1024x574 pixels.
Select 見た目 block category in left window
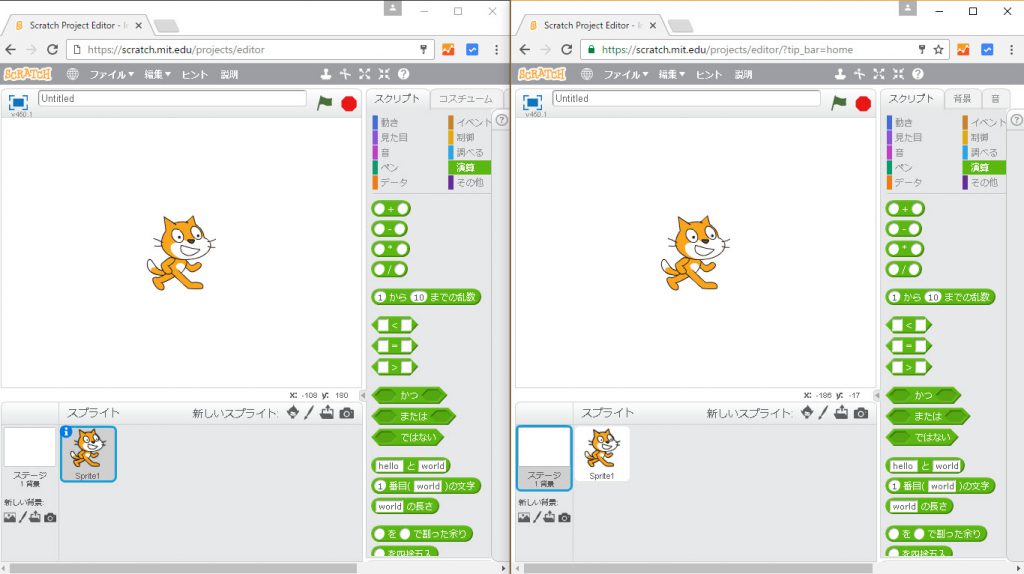[394, 137]
